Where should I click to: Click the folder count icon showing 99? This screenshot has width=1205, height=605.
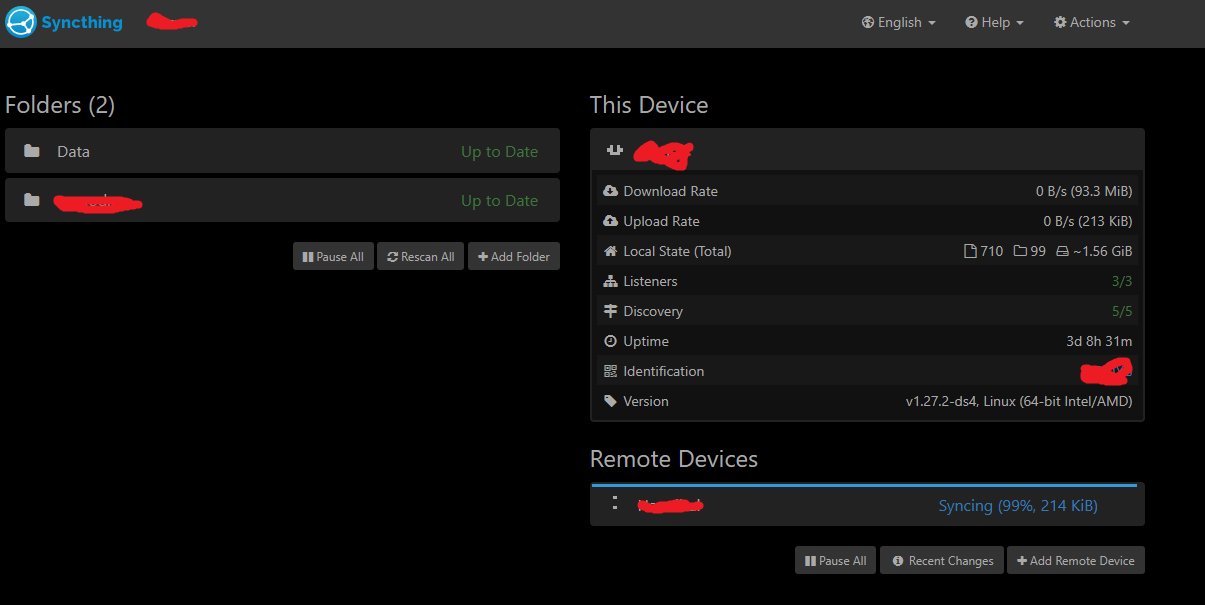tap(1020, 251)
